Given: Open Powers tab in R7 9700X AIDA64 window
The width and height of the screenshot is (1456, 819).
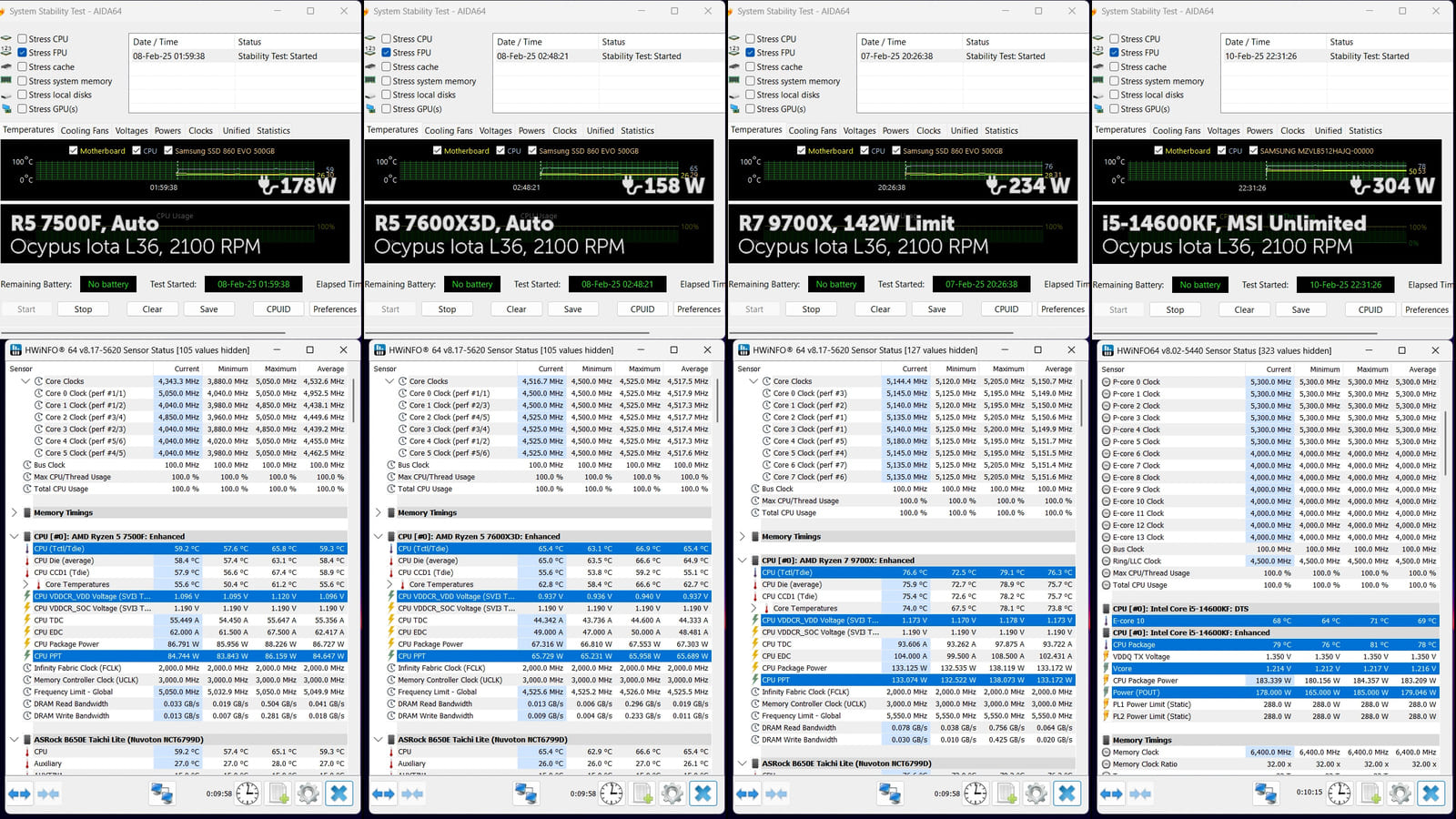Looking at the screenshot, I should 895,131.
